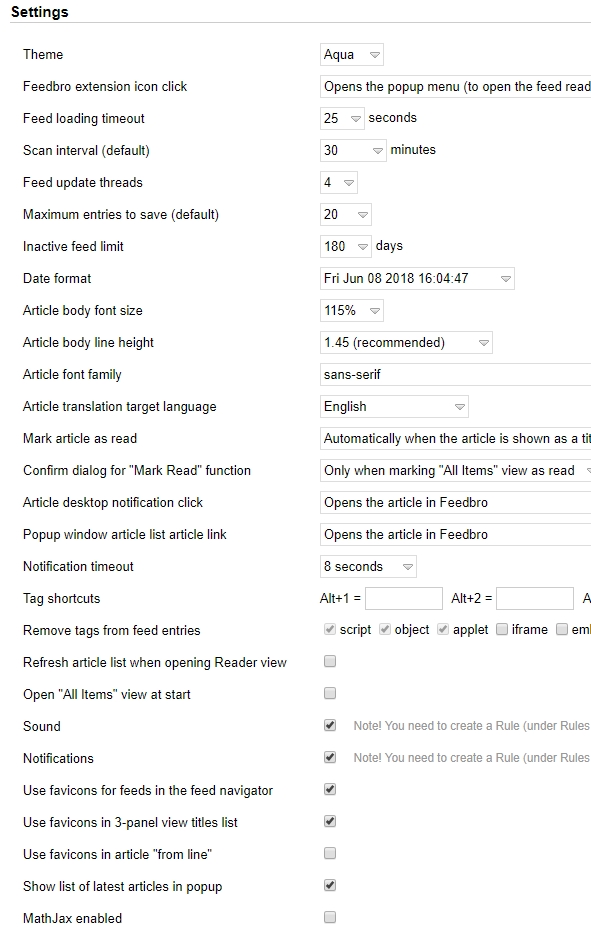Click the Article font family text field
The image size is (591, 934).
tap(456, 375)
